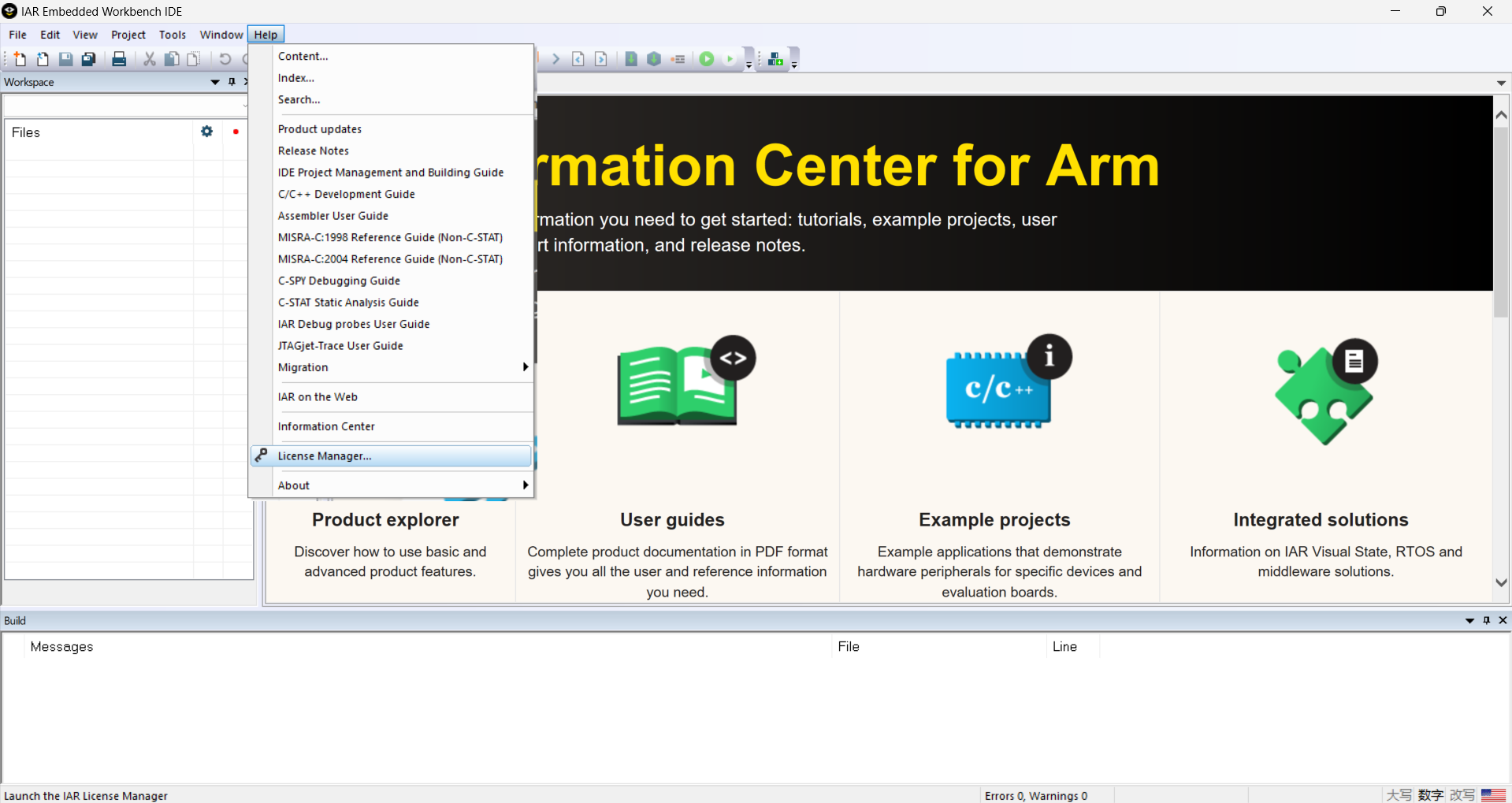1512x803 pixels.
Task: Expand the About submenu arrow
Action: pyautogui.click(x=525, y=485)
